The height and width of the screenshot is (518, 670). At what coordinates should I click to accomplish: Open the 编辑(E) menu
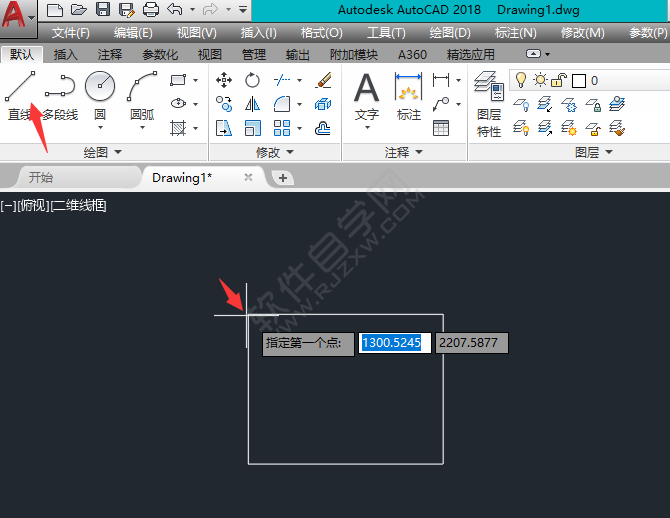pos(133,33)
